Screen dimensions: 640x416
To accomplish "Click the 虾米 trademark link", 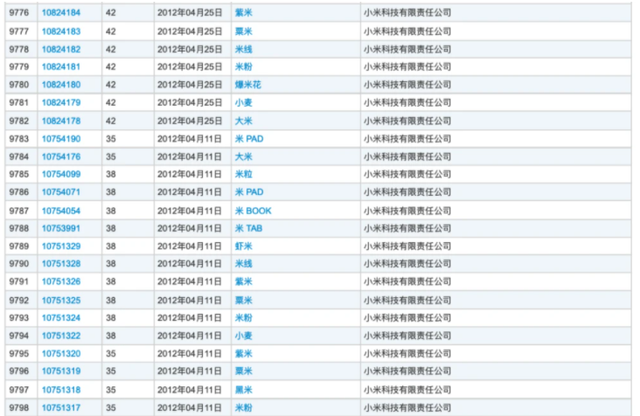I will pos(243,246).
